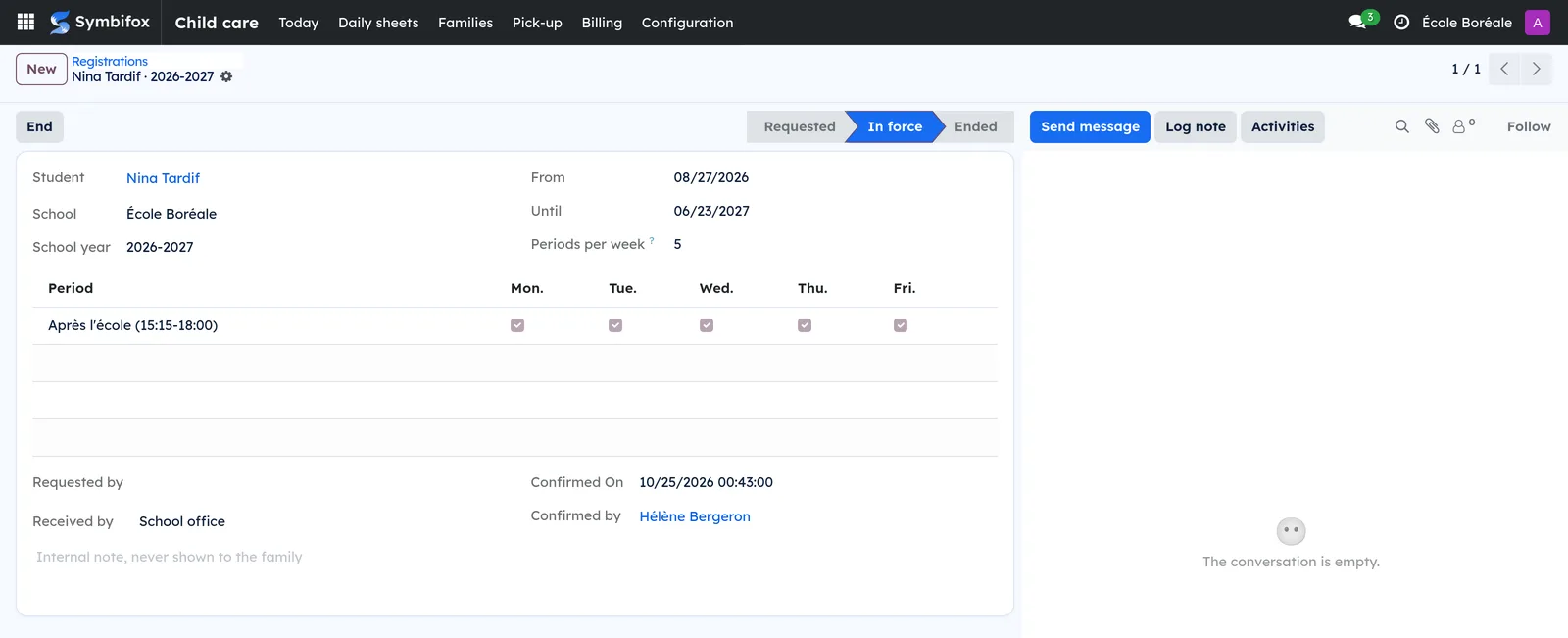The width and height of the screenshot is (1568, 638).
Task: Set status to Requested
Action: click(798, 126)
